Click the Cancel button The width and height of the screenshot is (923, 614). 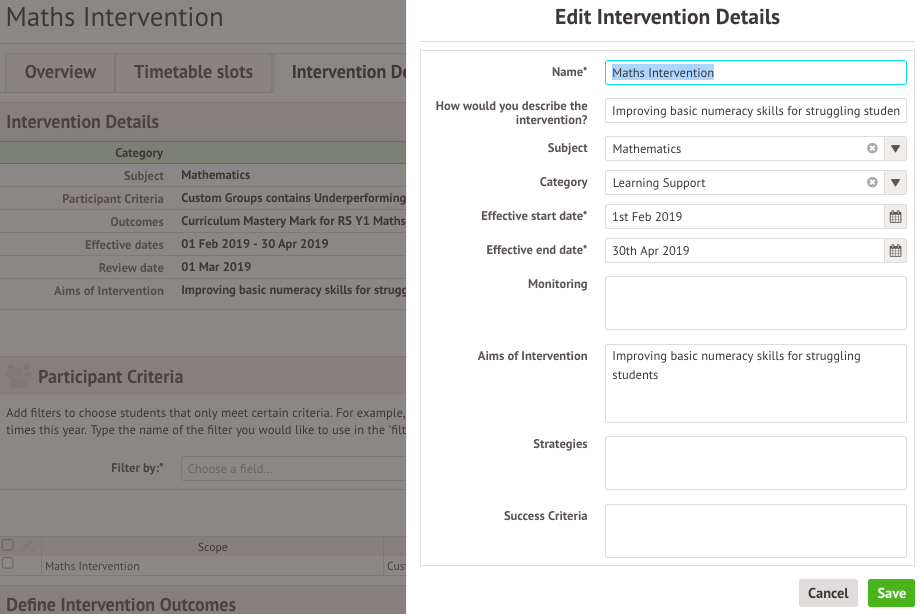coord(828,593)
